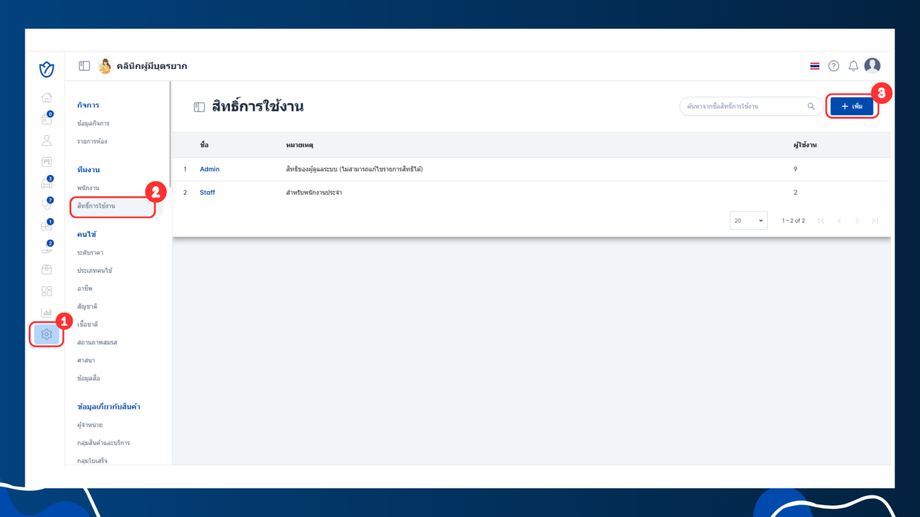Select ศาสนา in settings menu
This screenshot has height=517, width=920.
(x=86, y=360)
